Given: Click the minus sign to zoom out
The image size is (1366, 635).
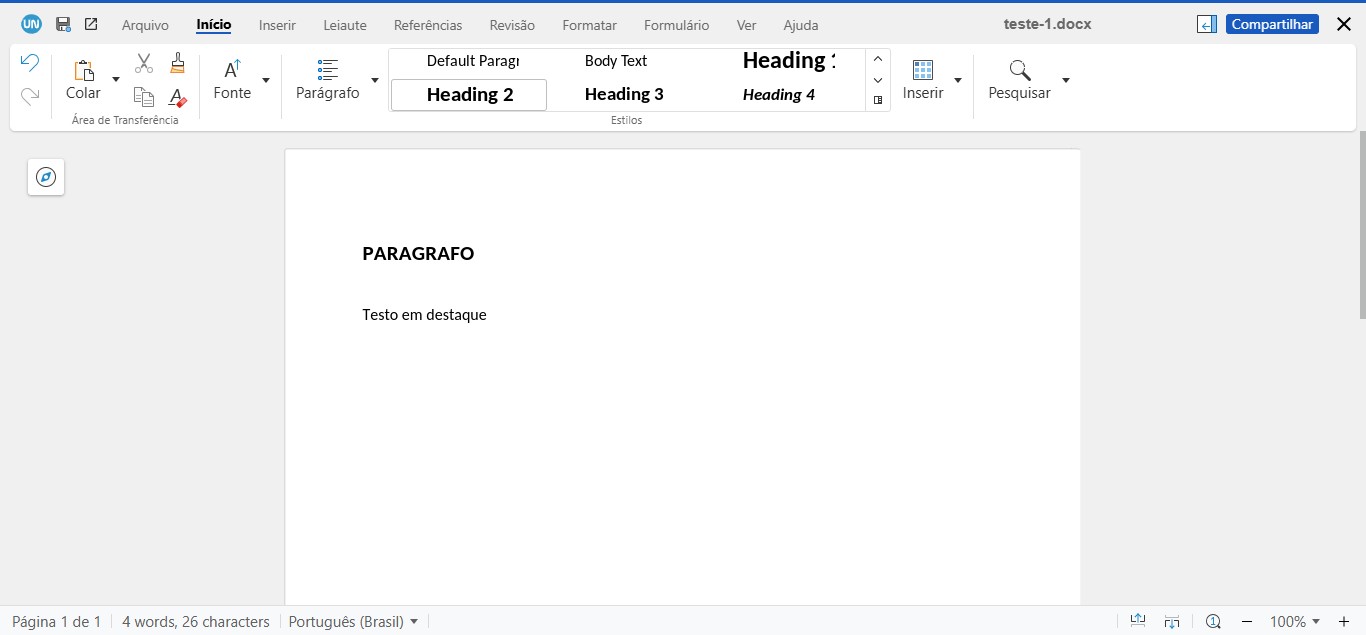Looking at the screenshot, I should pos(1248,621).
